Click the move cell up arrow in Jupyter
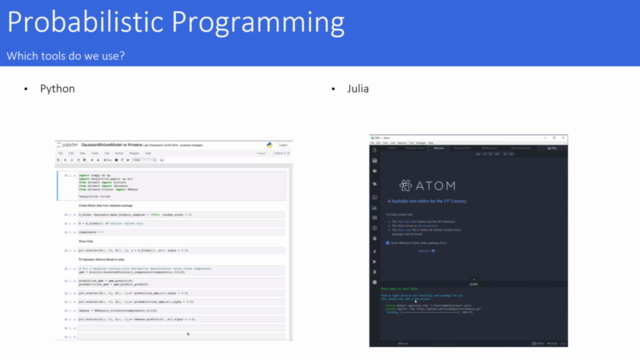The height and width of the screenshot is (360, 640). [92, 160]
